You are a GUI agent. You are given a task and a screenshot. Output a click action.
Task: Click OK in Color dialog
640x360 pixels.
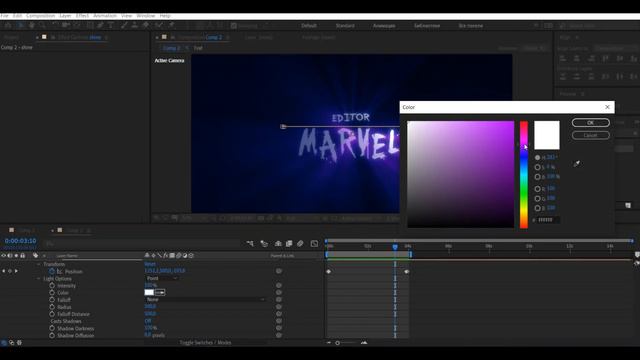[591, 122]
